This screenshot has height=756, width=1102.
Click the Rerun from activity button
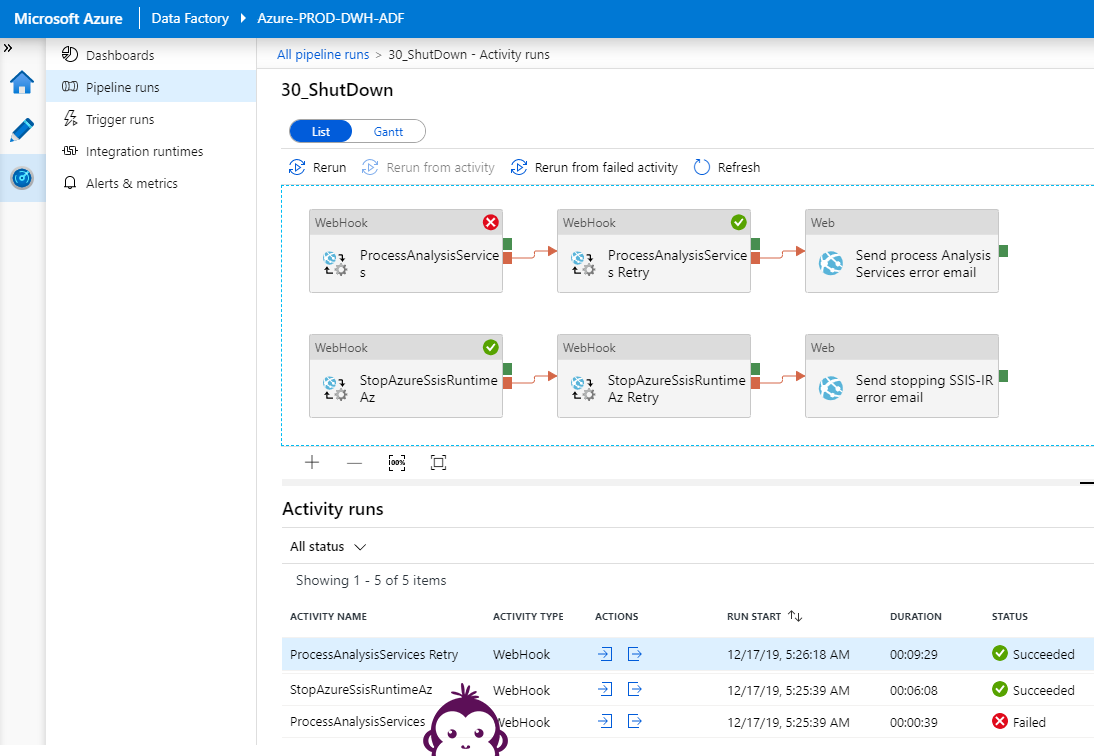point(428,167)
